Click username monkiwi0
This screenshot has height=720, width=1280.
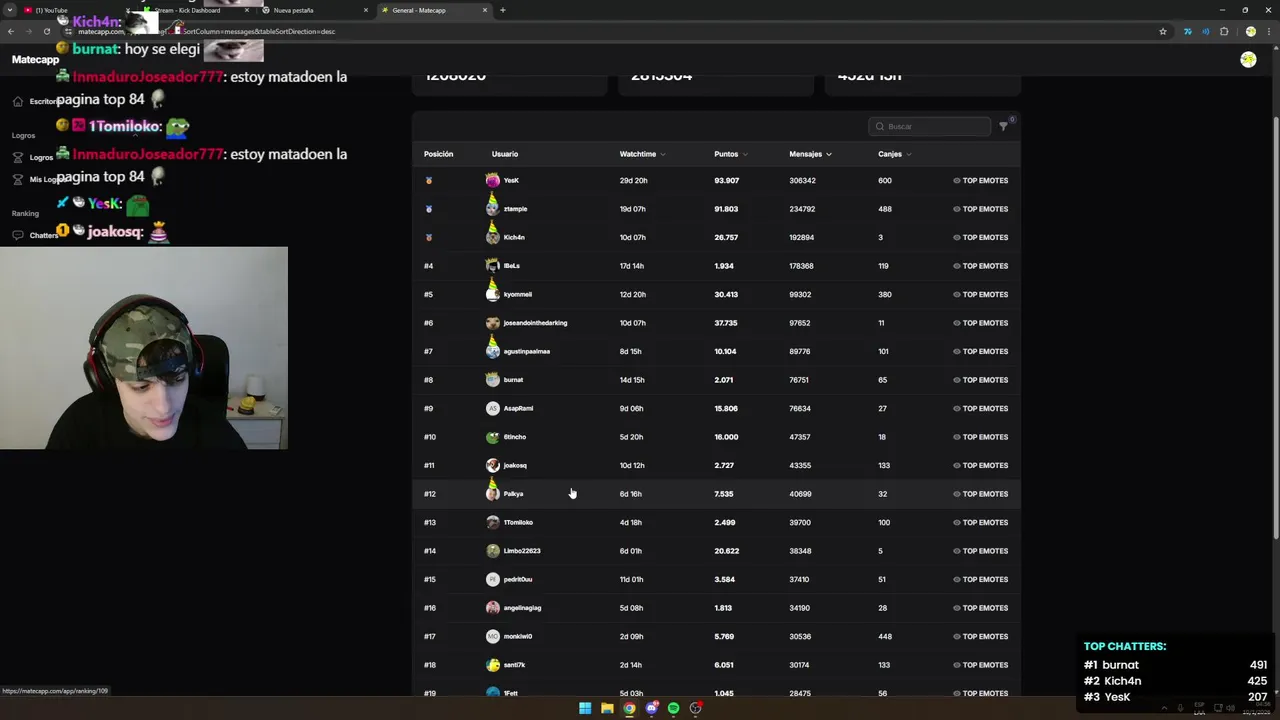pyautogui.click(x=518, y=636)
